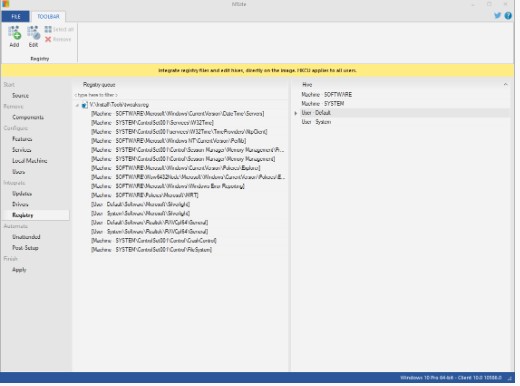Select the User Default Silverlight entry
Screen dimensions: 520x386
[x=141, y=204]
